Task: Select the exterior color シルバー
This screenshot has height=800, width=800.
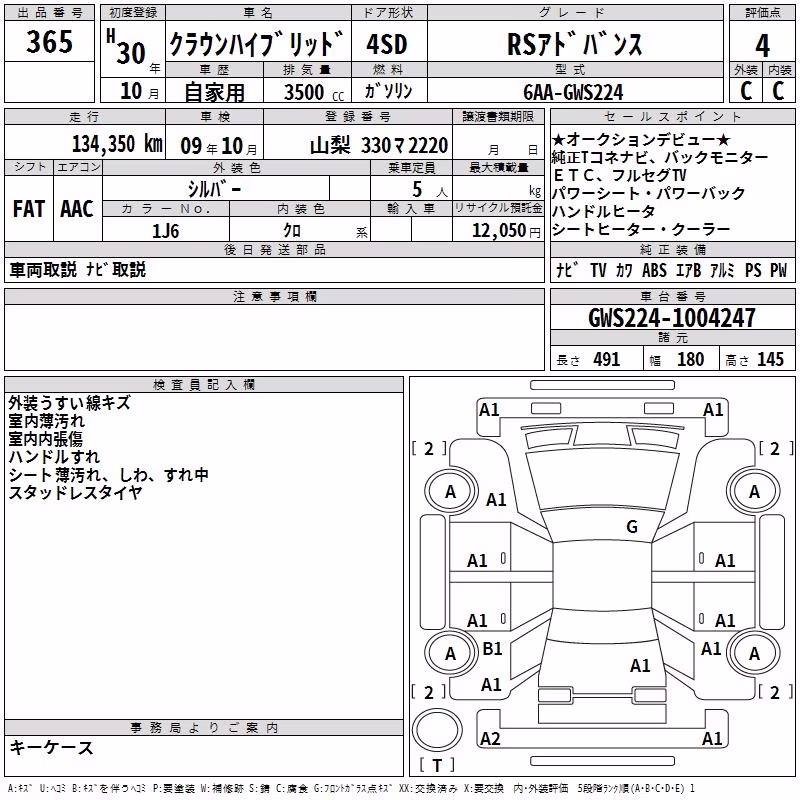Action: [x=215, y=189]
